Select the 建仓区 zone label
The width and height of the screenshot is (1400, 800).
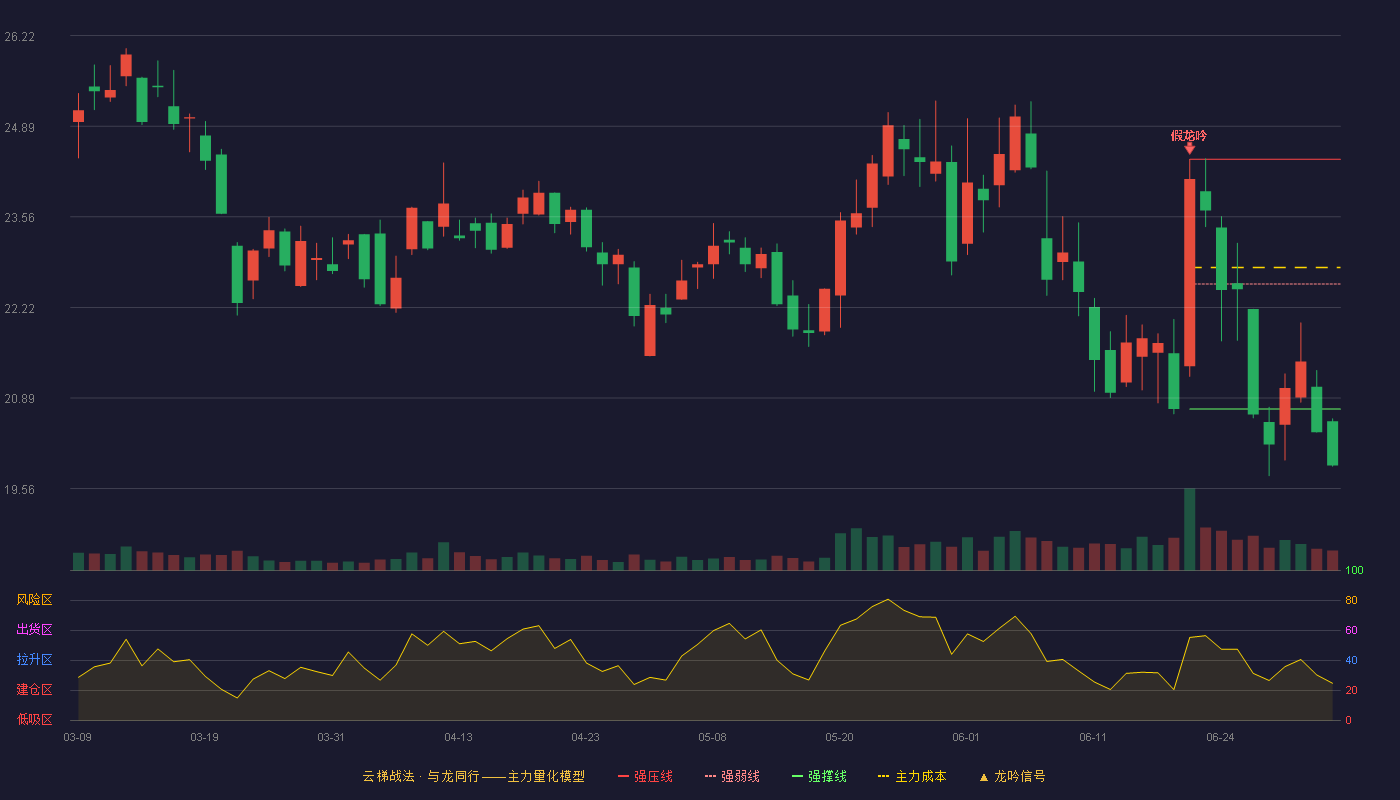click(34, 690)
